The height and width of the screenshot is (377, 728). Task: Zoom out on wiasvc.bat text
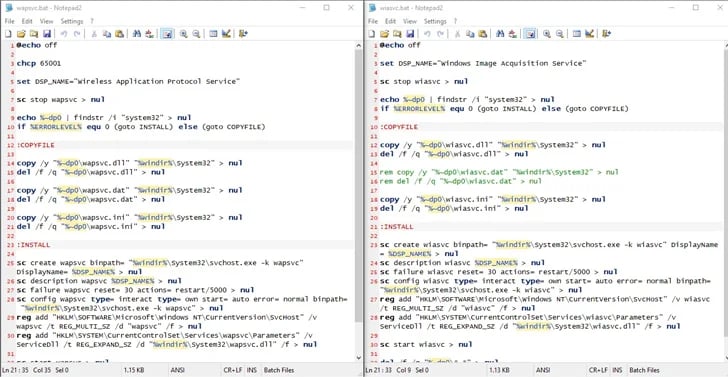pos(560,33)
